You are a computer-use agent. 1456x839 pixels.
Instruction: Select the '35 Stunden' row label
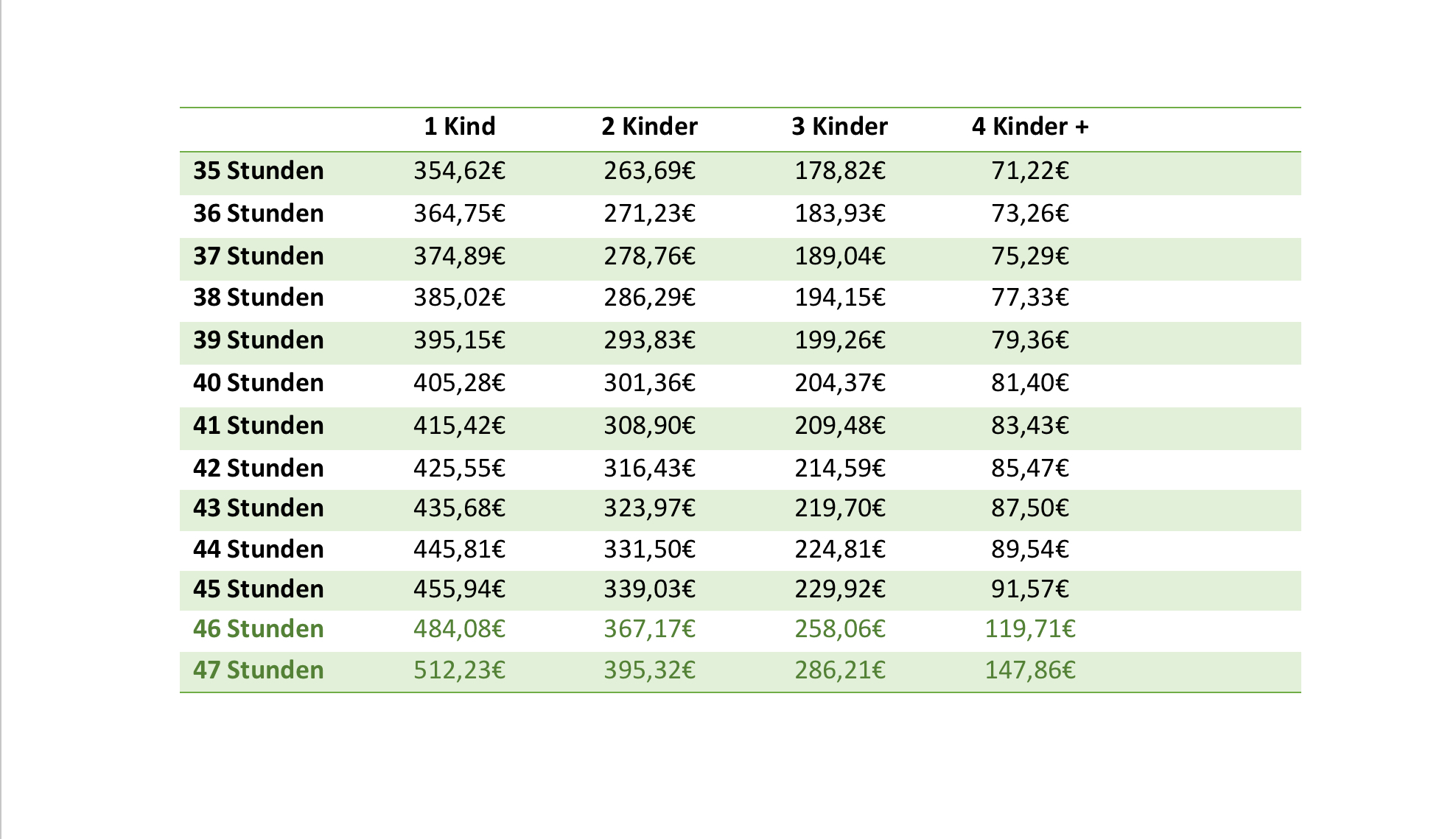coord(259,171)
